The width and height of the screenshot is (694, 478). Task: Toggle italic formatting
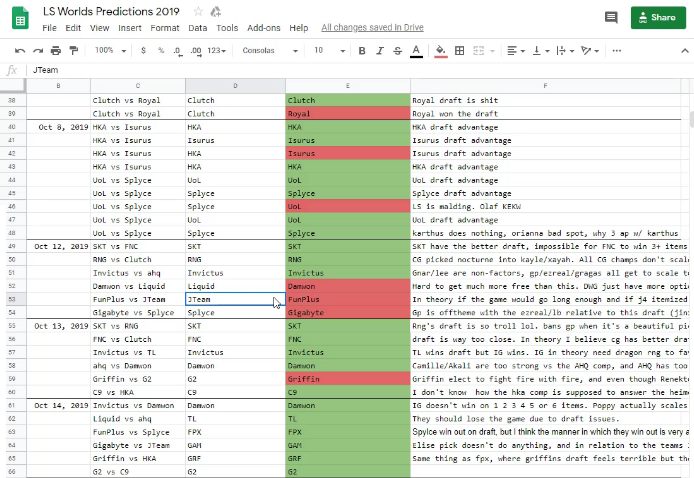[x=380, y=51]
